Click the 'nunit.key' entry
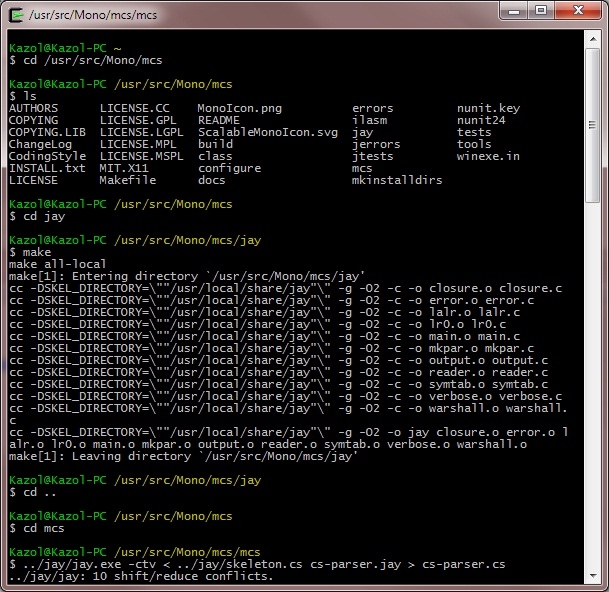 (488, 108)
